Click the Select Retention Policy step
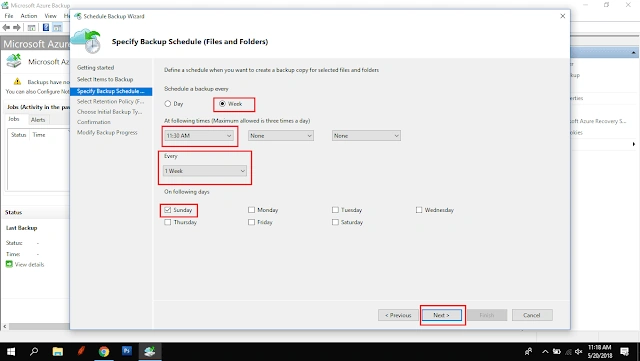 [110, 101]
